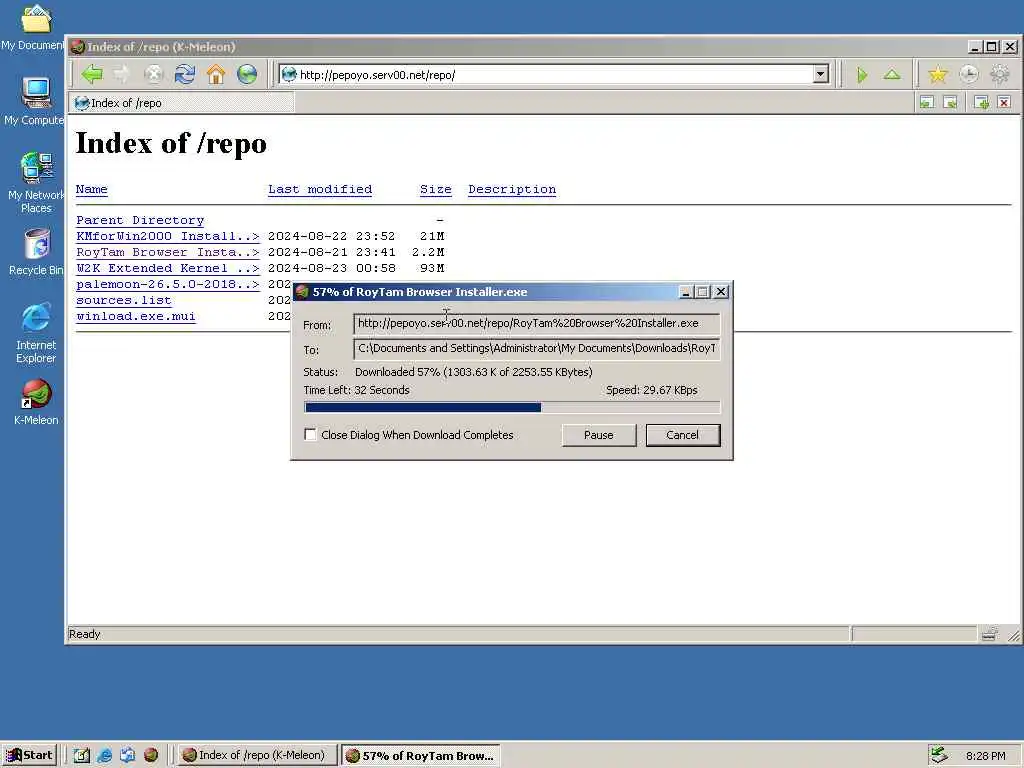Launch Outlook Express from the quick launch bar

pos(127,755)
